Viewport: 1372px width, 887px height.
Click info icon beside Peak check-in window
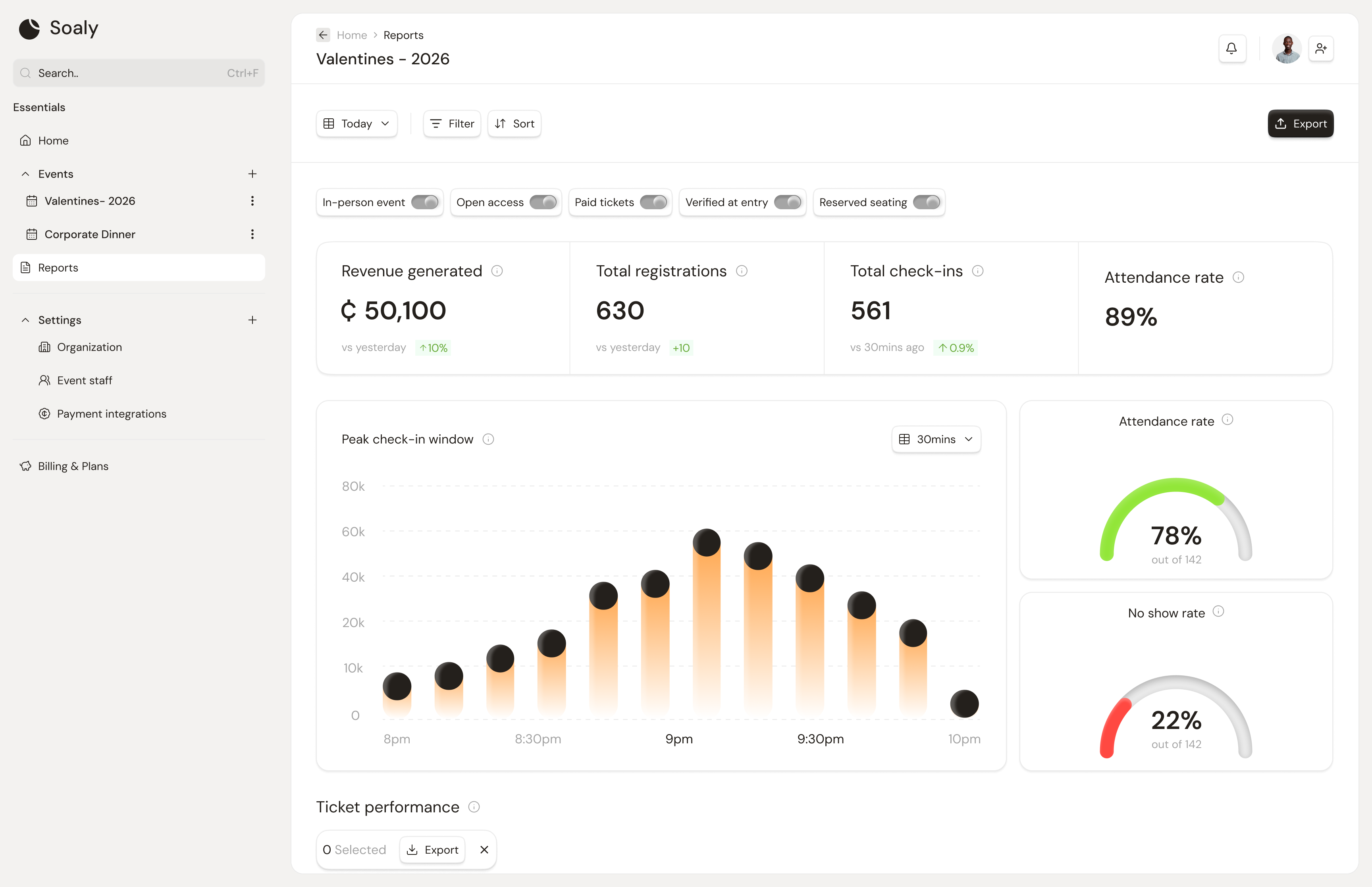488,440
